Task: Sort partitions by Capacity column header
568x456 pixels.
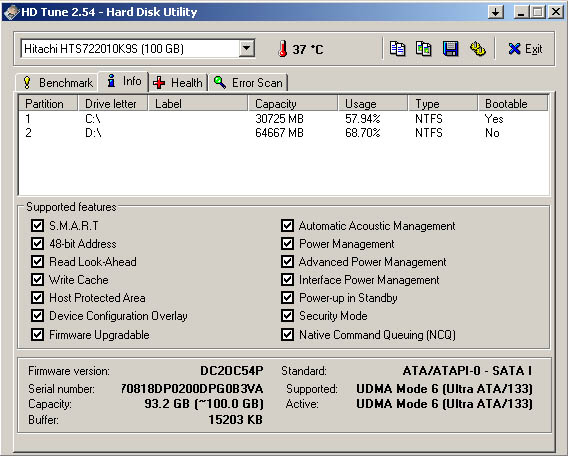Action: pos(293,104)
